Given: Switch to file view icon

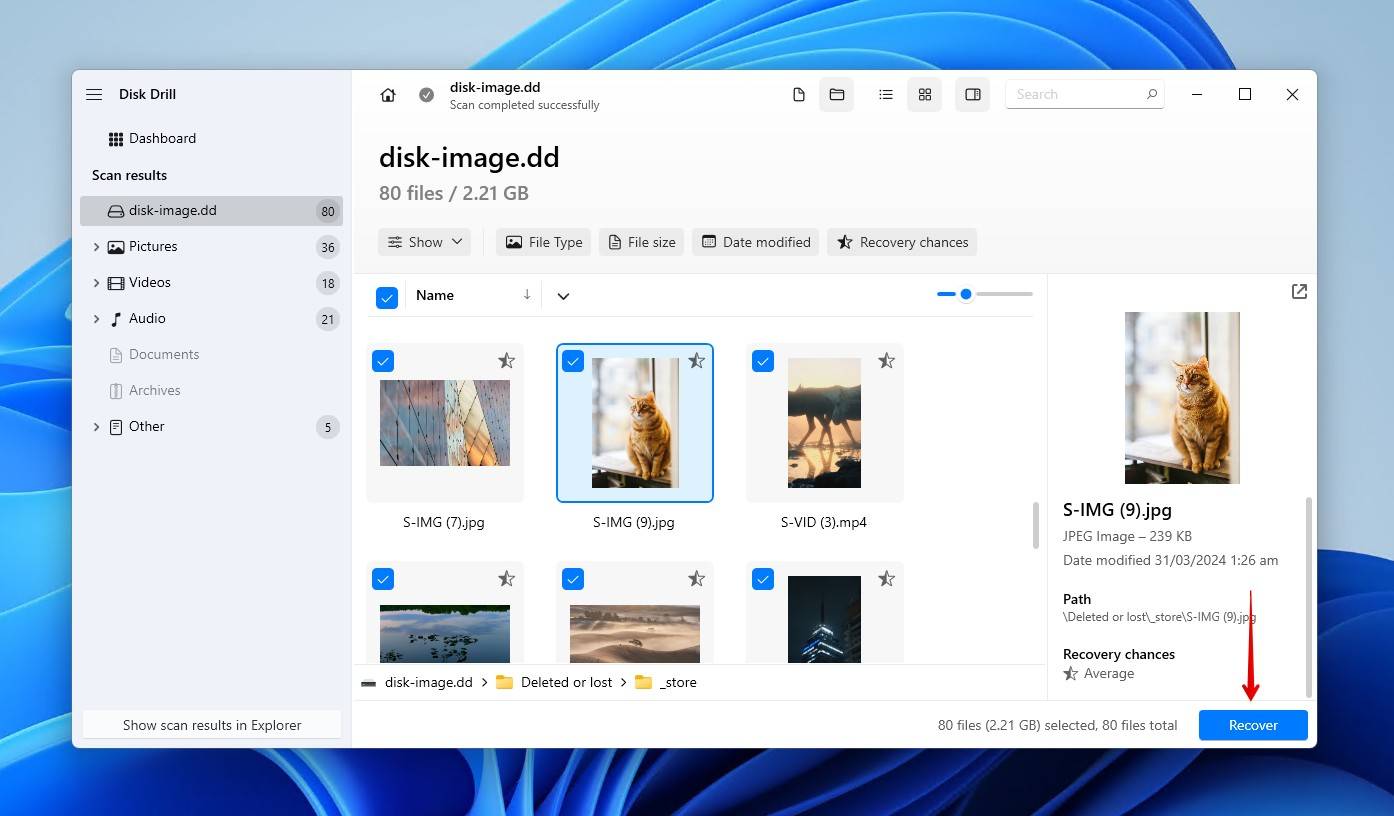Looking at the screenshot, I should (x=799, y=94).
